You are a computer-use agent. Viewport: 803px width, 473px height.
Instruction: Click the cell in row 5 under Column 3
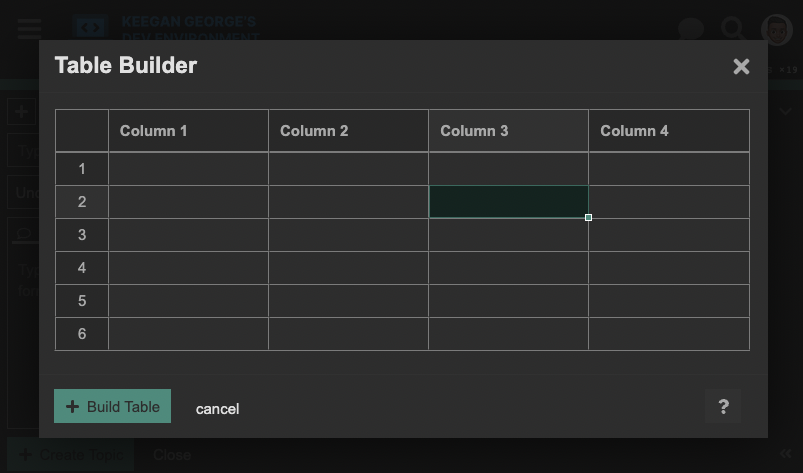pyautogui.click(x=509, y=301)
